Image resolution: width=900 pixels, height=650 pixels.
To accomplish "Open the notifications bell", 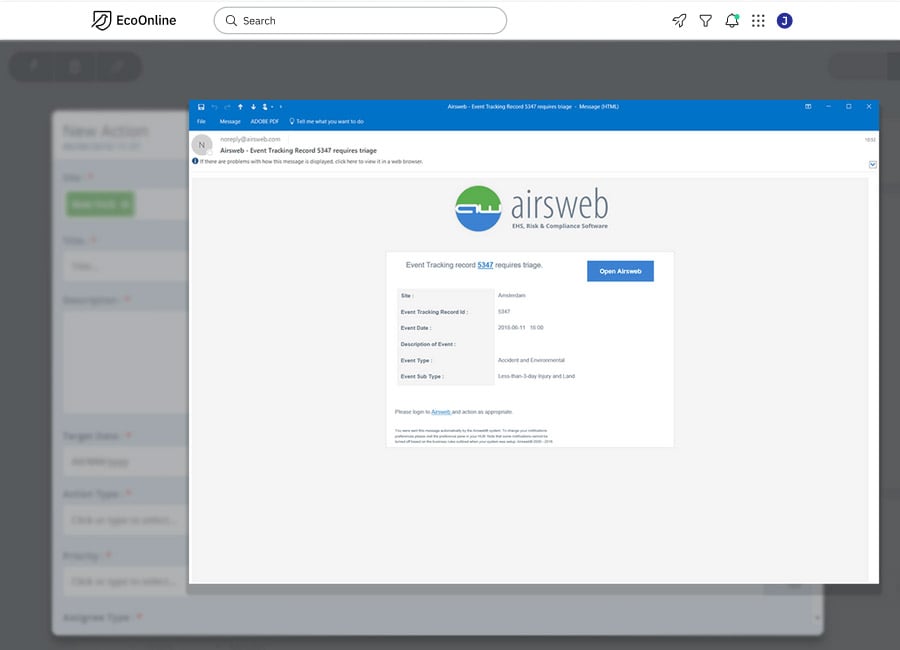I will pos(732,21).
